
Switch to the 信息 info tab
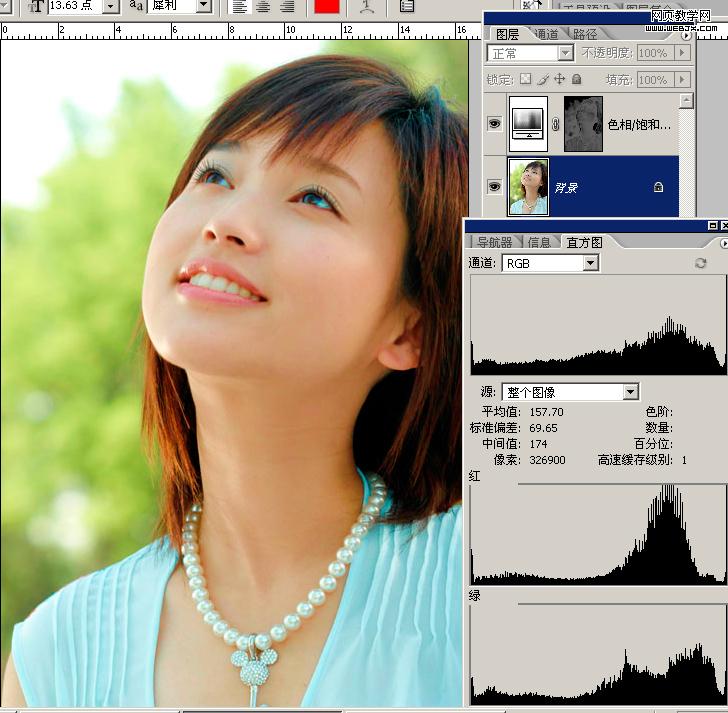pyautogui.click(x=539, y=242)
